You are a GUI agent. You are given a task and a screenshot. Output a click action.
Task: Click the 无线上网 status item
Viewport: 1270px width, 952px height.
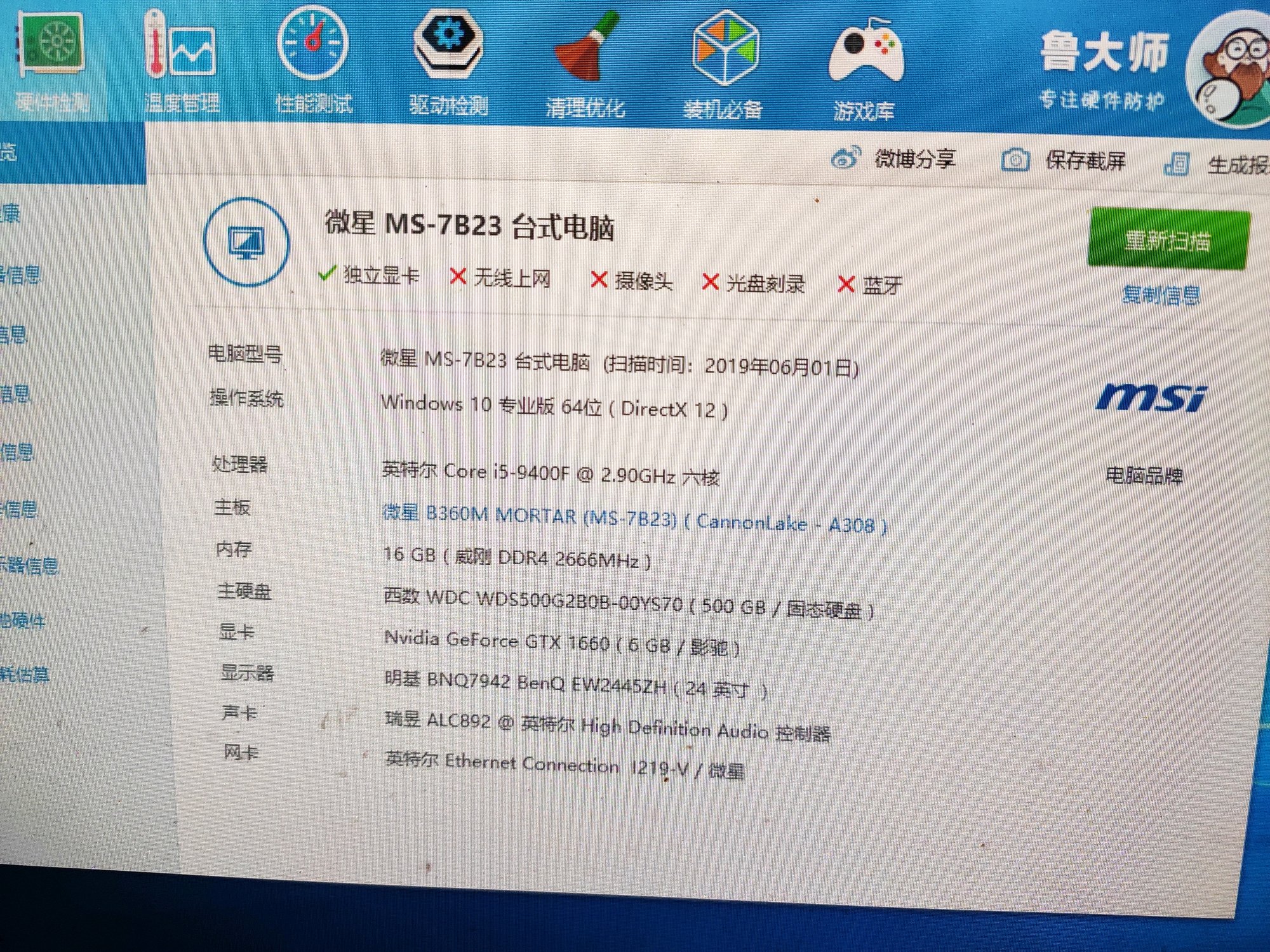pyautogui.click(x=500, y=278)
